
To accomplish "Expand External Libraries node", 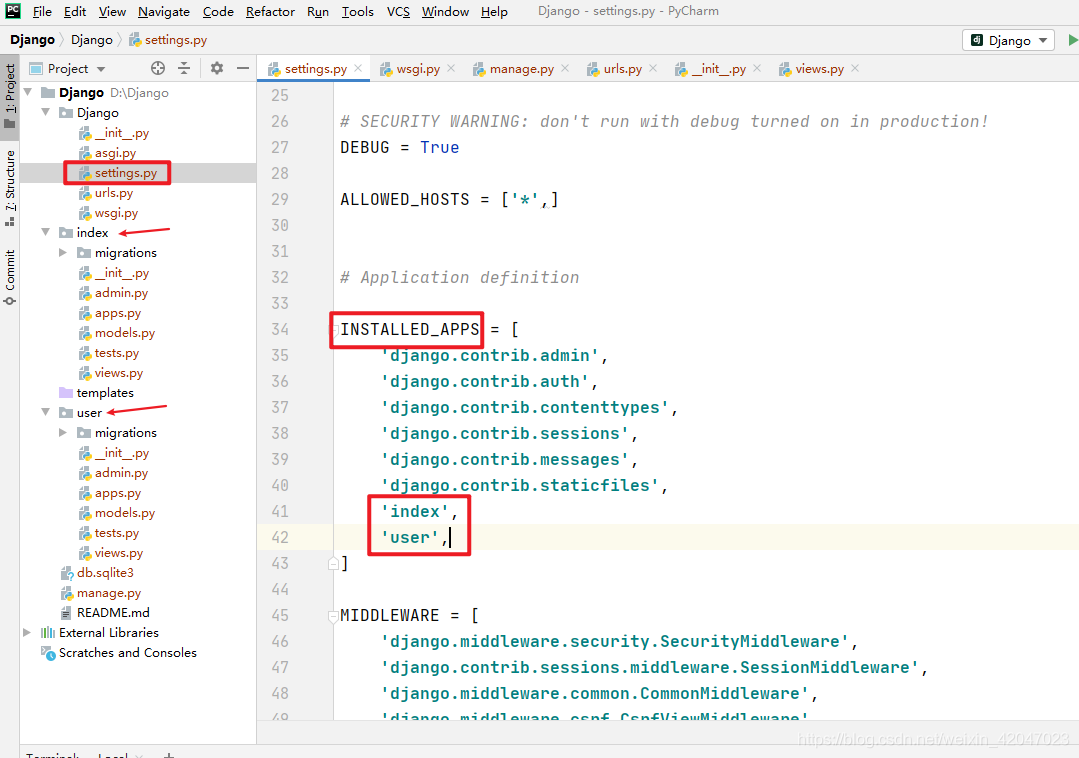I will point(27,632).
